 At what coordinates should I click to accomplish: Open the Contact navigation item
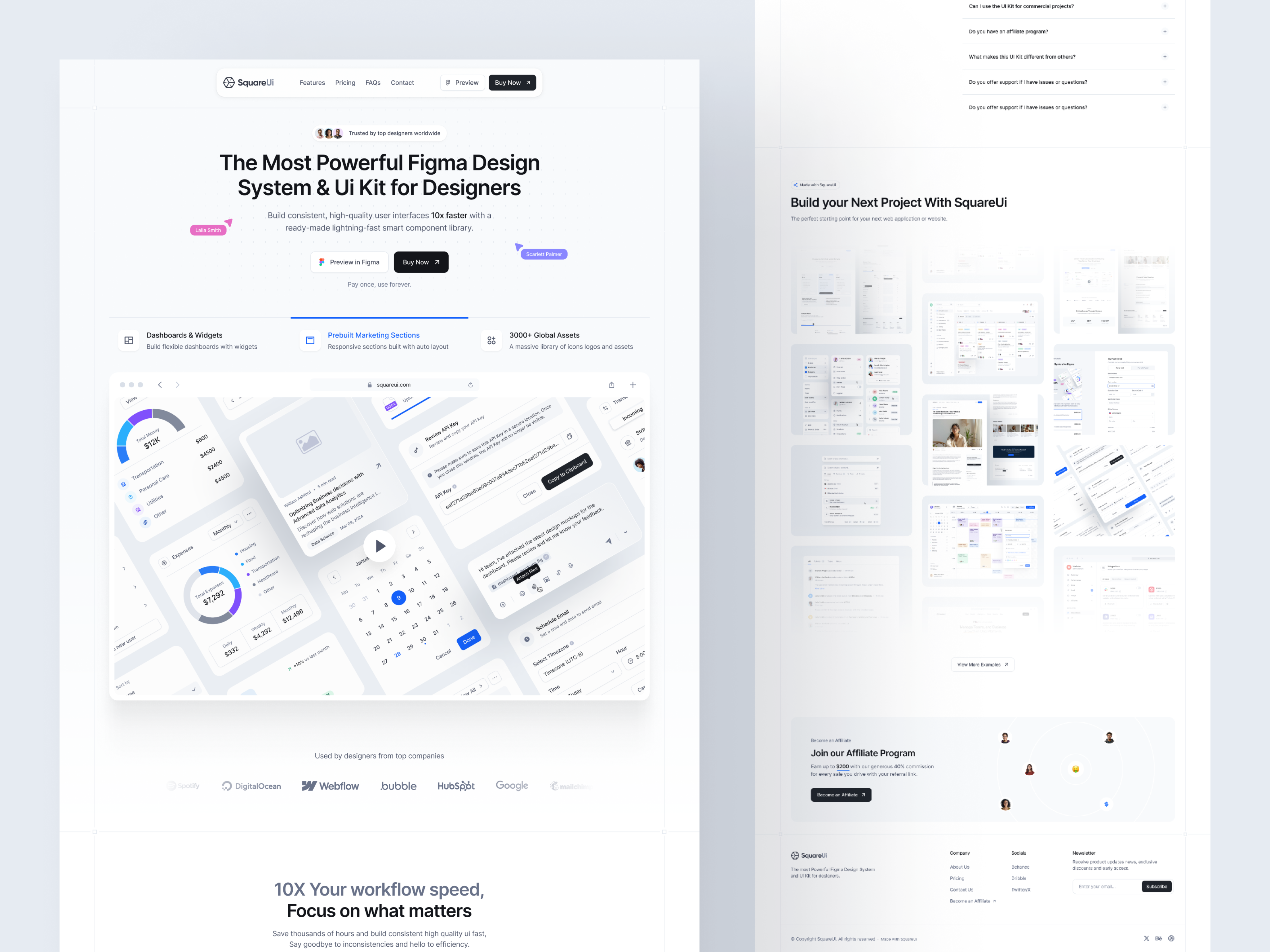click(x=402, y=82)
